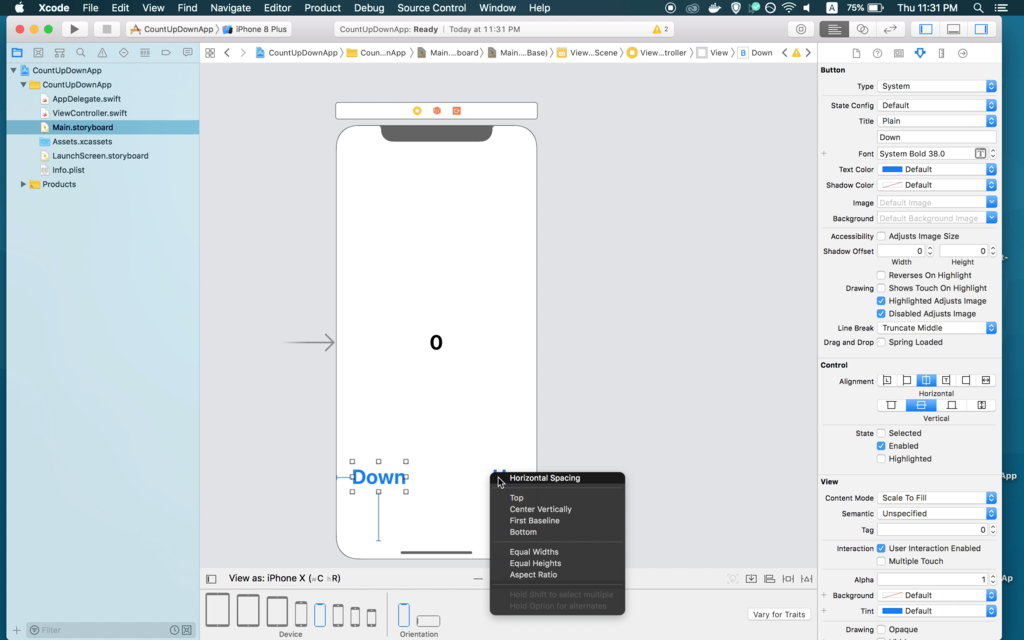Toggle the debug area panel
The width and height of the screenshot is (1024, 640).
coord(953,29)
